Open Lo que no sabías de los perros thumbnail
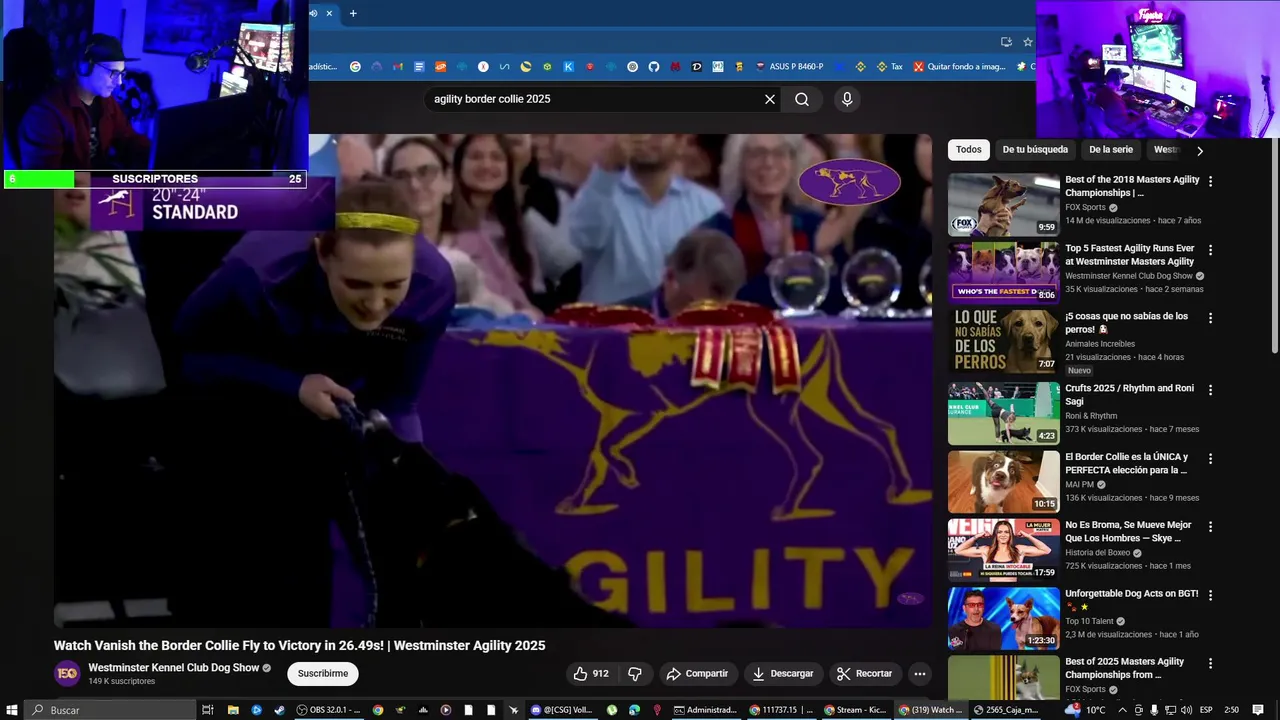Viewport: 1280px width, 720px height. (1004, 341)
